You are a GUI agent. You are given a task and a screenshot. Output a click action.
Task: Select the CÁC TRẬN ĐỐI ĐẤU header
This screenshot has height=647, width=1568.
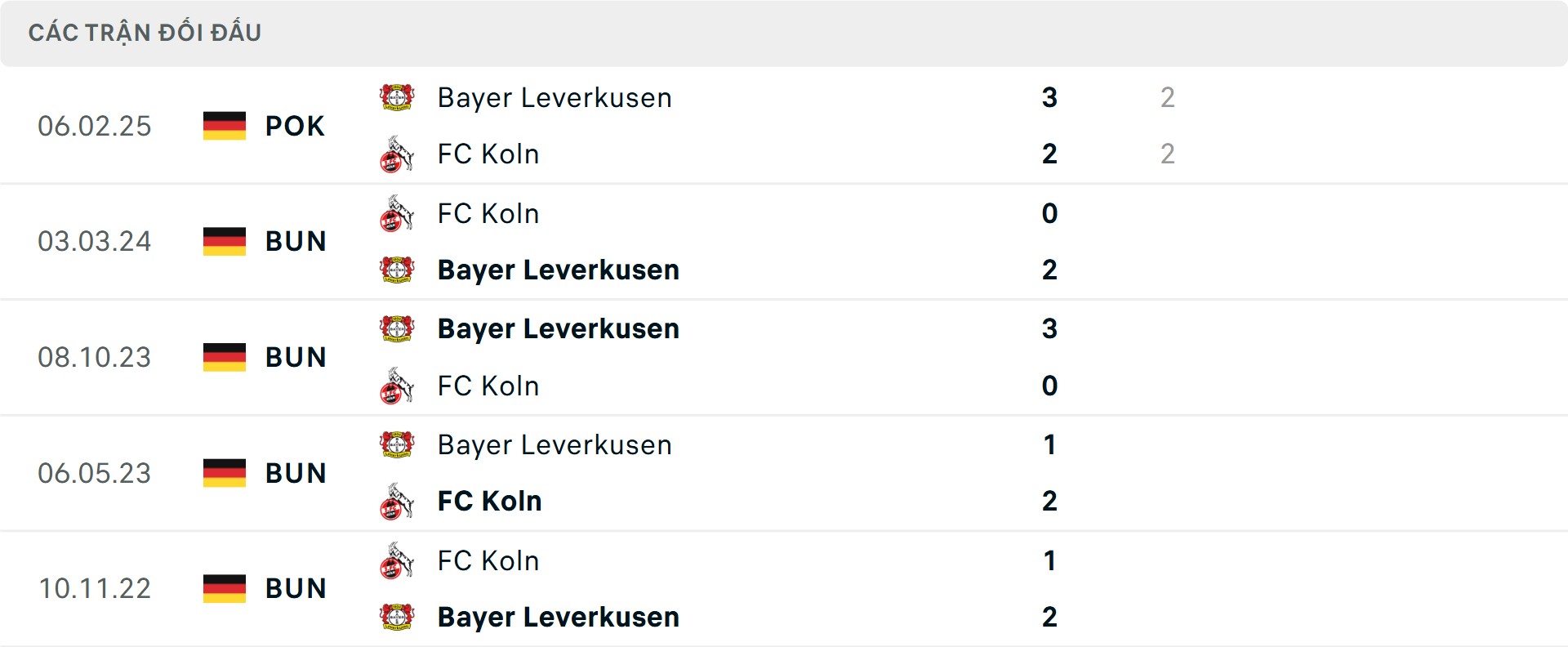click(x=145, y=32)
